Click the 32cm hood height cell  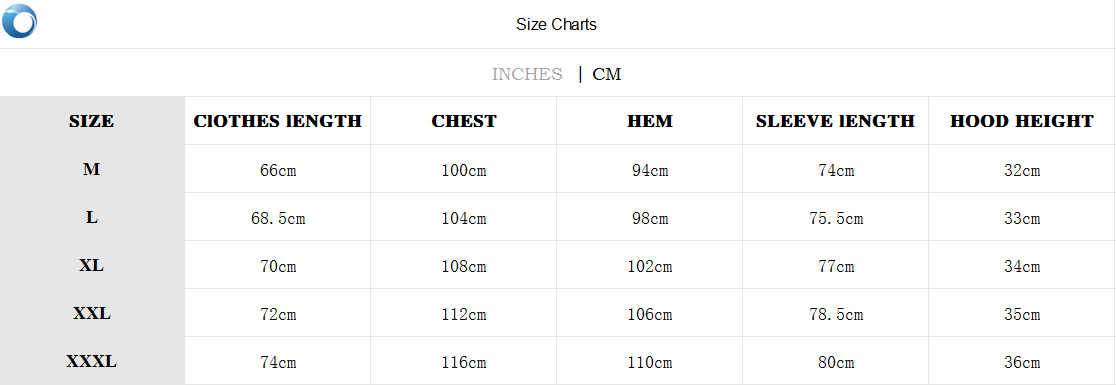click(x=1021, y=171)
